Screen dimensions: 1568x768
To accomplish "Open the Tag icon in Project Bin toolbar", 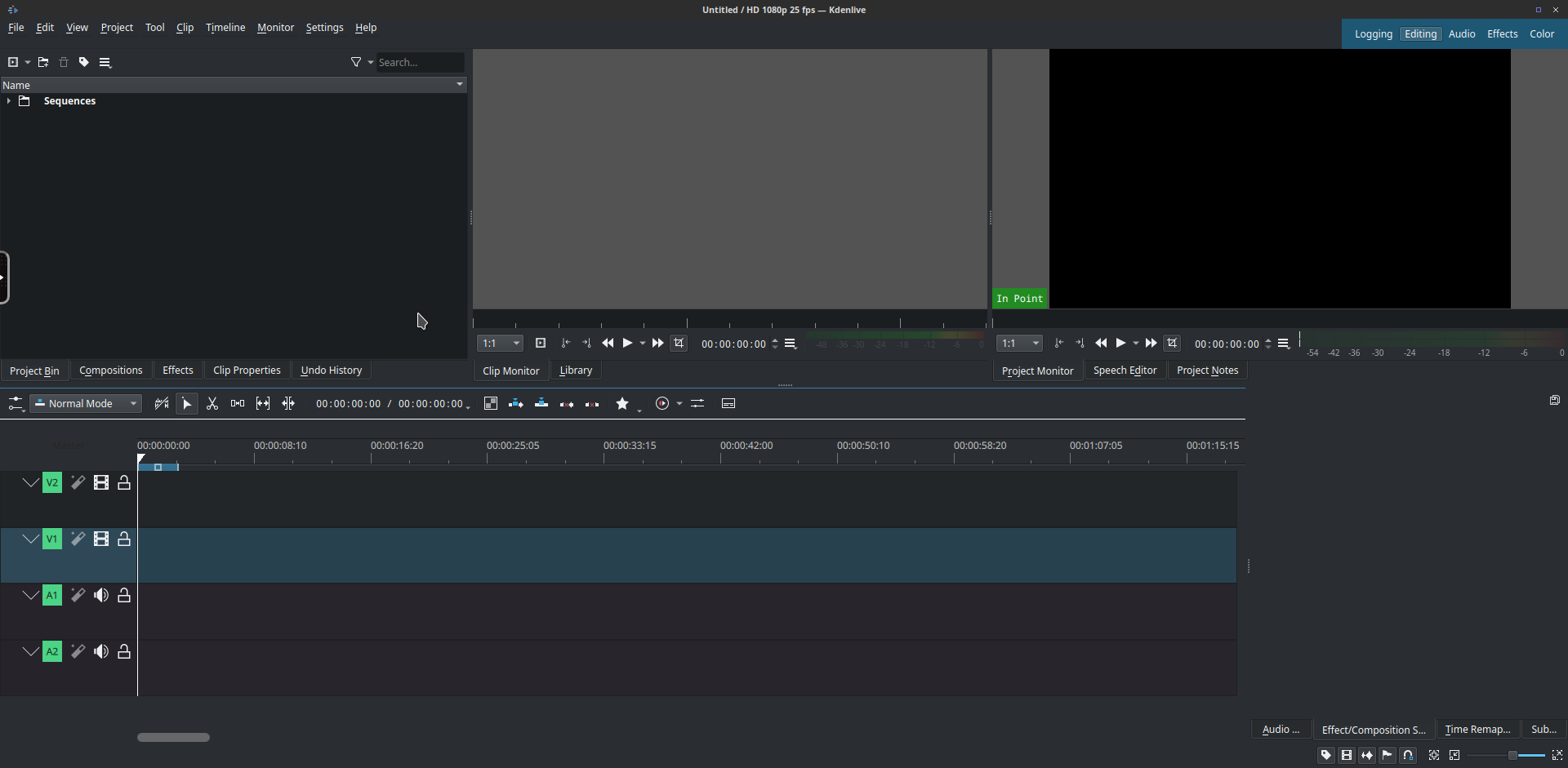I will click(84, 62).
